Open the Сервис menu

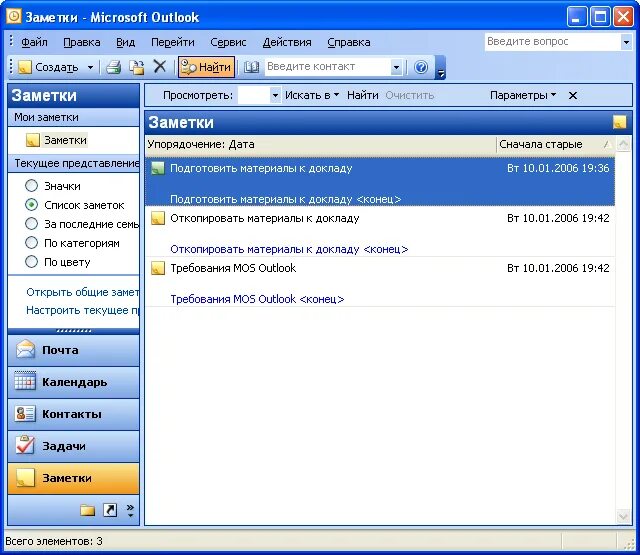point(228,42)
